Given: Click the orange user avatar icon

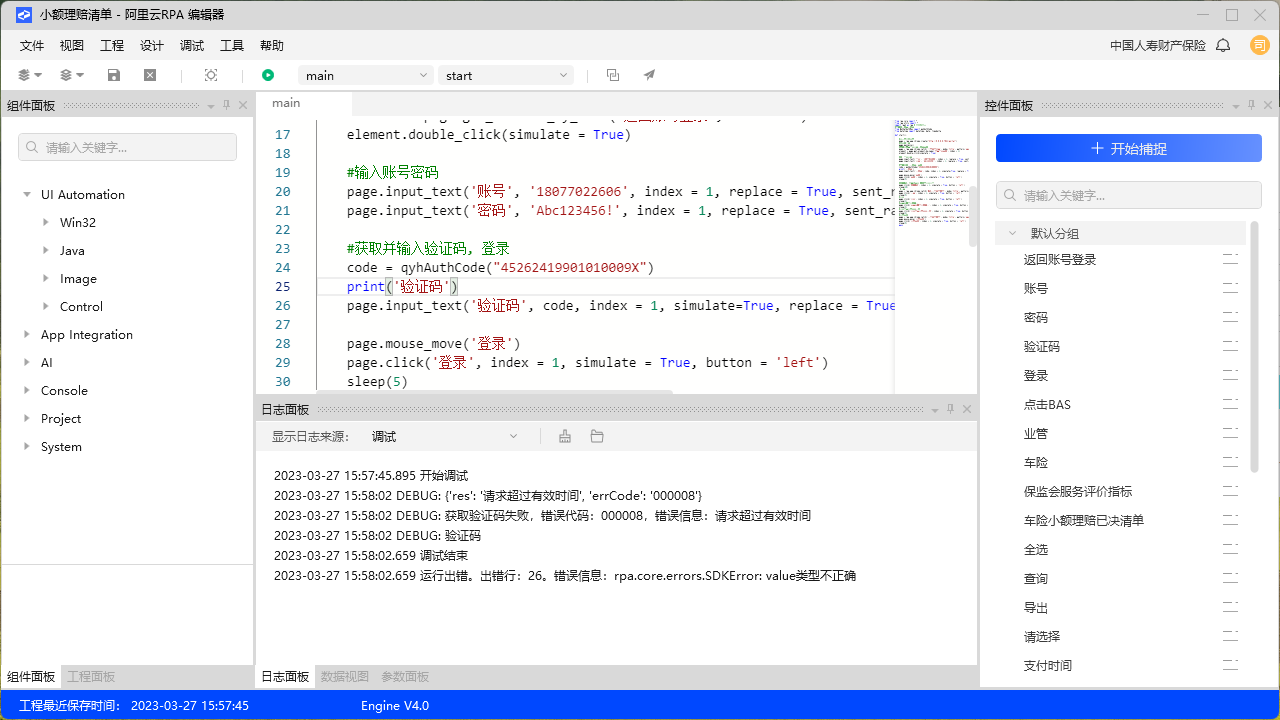Looking at the screenshot, I should tap(1259, 45).
